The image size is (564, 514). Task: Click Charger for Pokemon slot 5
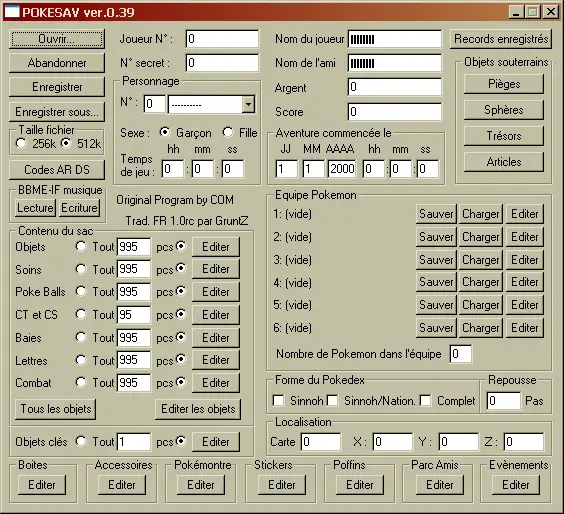point(481,305)
